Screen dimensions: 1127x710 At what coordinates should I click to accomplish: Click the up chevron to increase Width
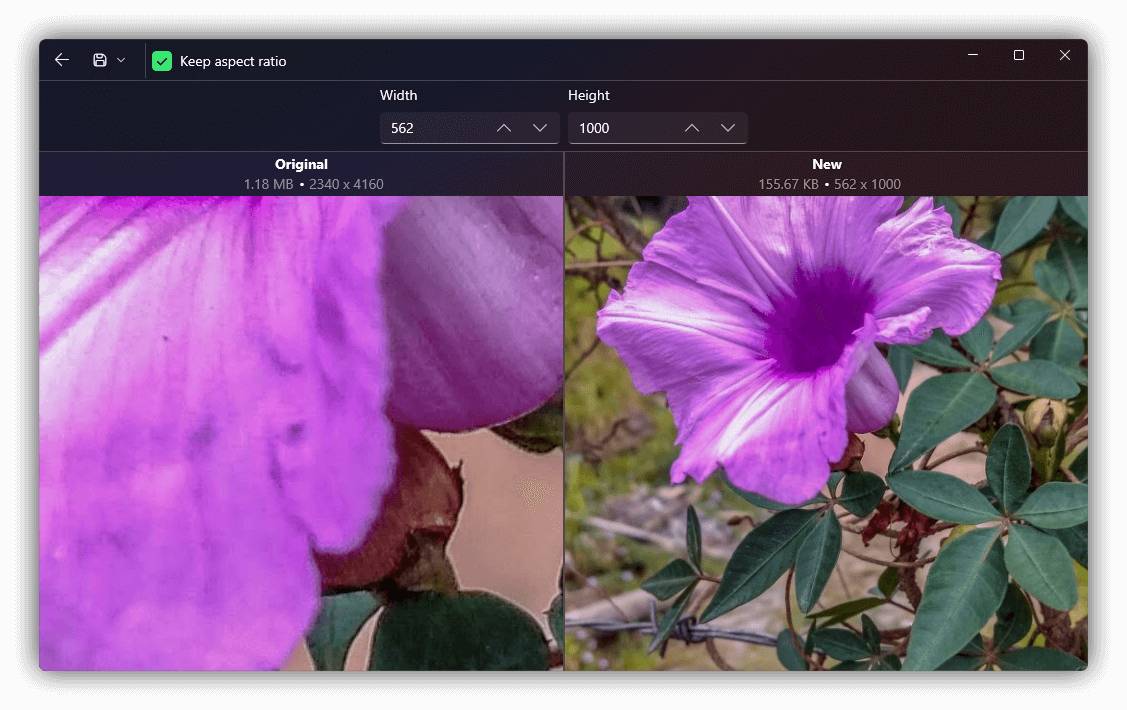[503, 128]
